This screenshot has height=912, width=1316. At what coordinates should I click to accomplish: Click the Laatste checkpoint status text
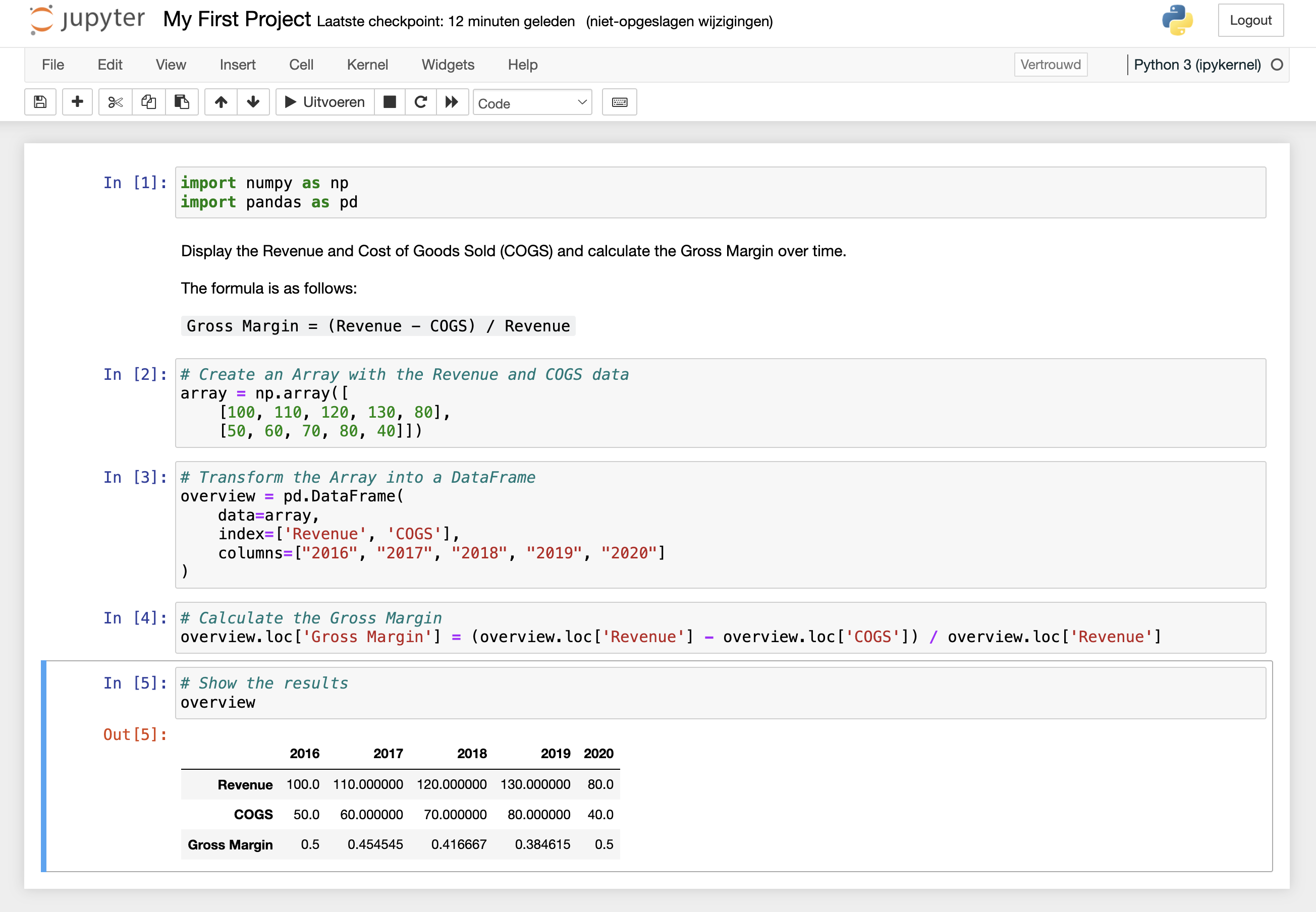click(x=446, y=22)
